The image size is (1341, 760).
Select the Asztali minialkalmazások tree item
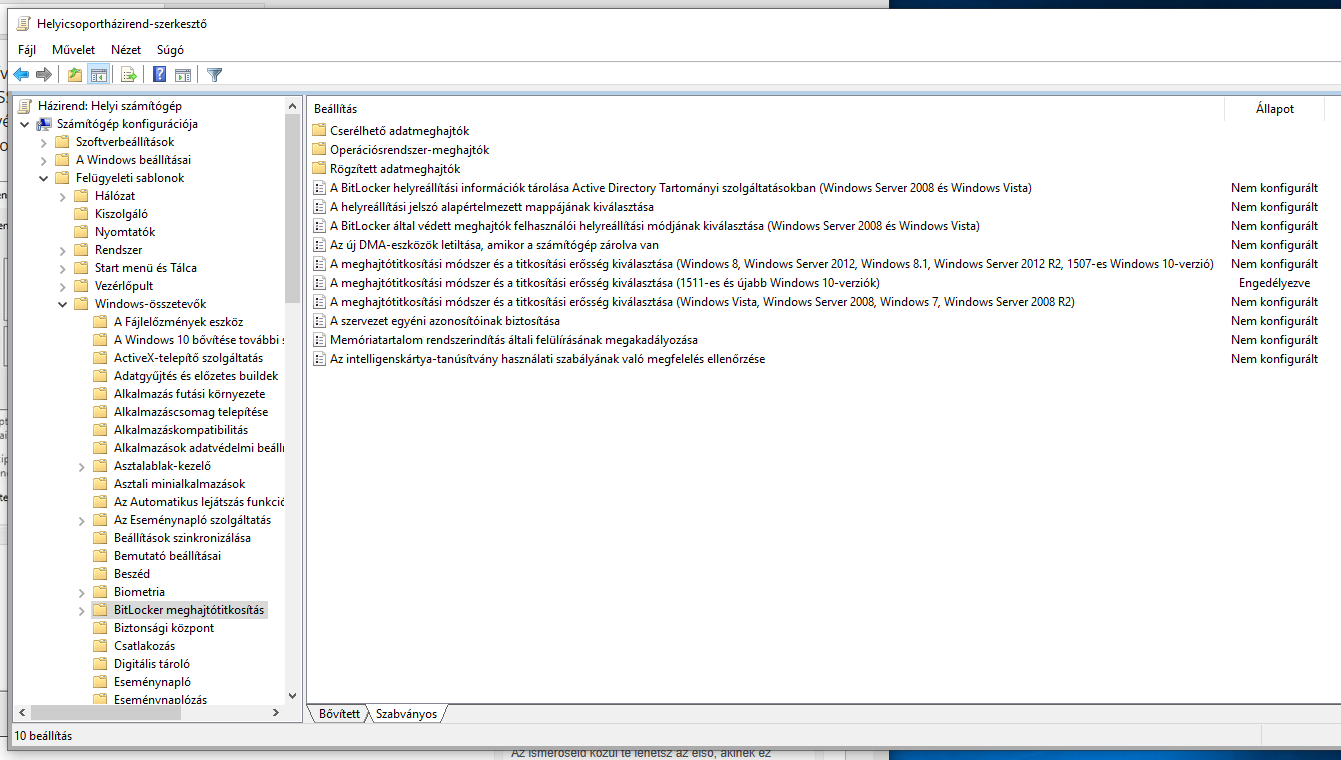[180, 484]
